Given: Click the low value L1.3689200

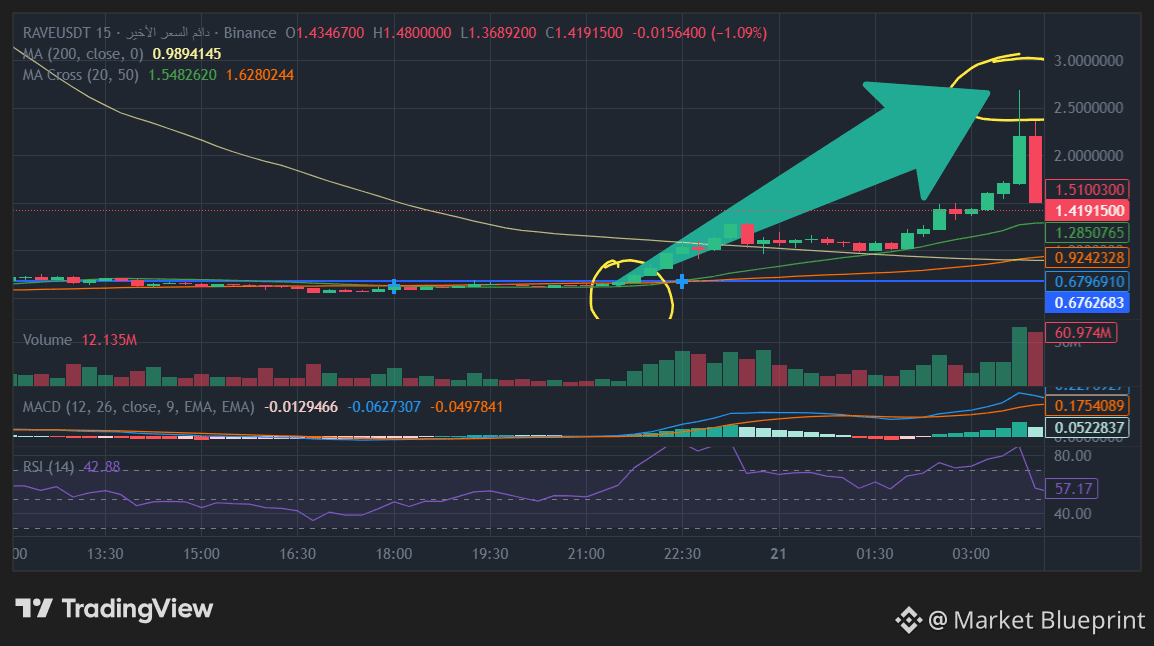Looking at the screenshot, I should (498, 33).
